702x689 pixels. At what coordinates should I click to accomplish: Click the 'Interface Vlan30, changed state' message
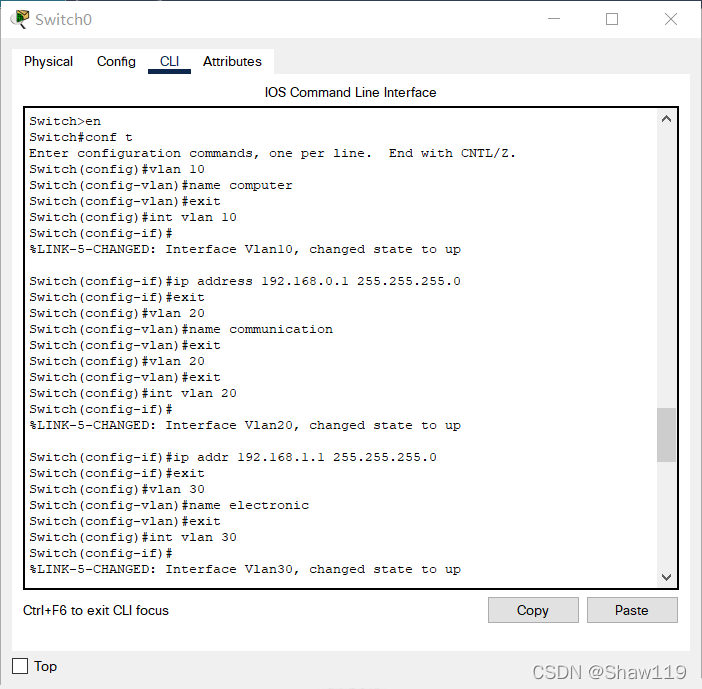(245, 569)
